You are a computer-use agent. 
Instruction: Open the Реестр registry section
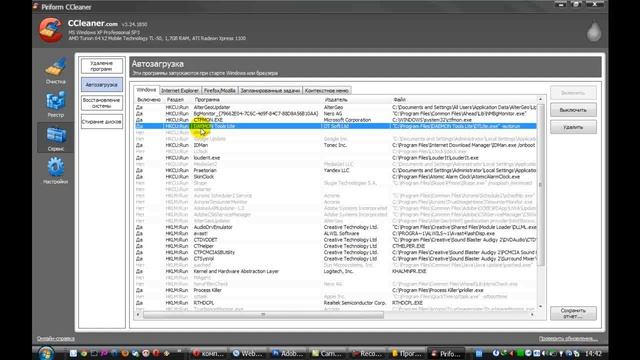56,104
